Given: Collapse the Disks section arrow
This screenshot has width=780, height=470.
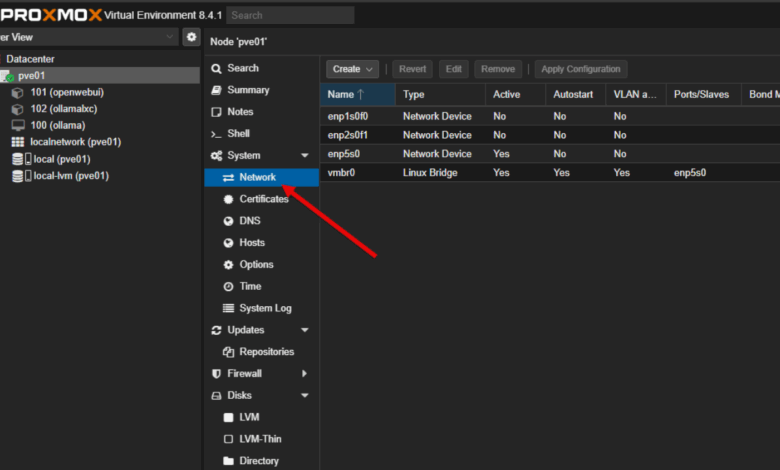Looking at the screenshot, I should tap(304, 395).
